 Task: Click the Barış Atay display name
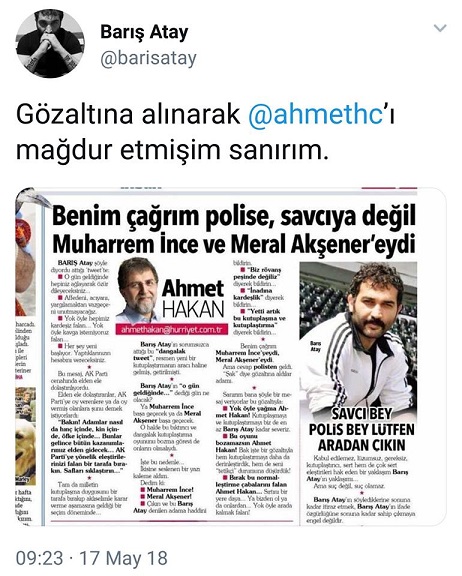click(x=144, y=33)
